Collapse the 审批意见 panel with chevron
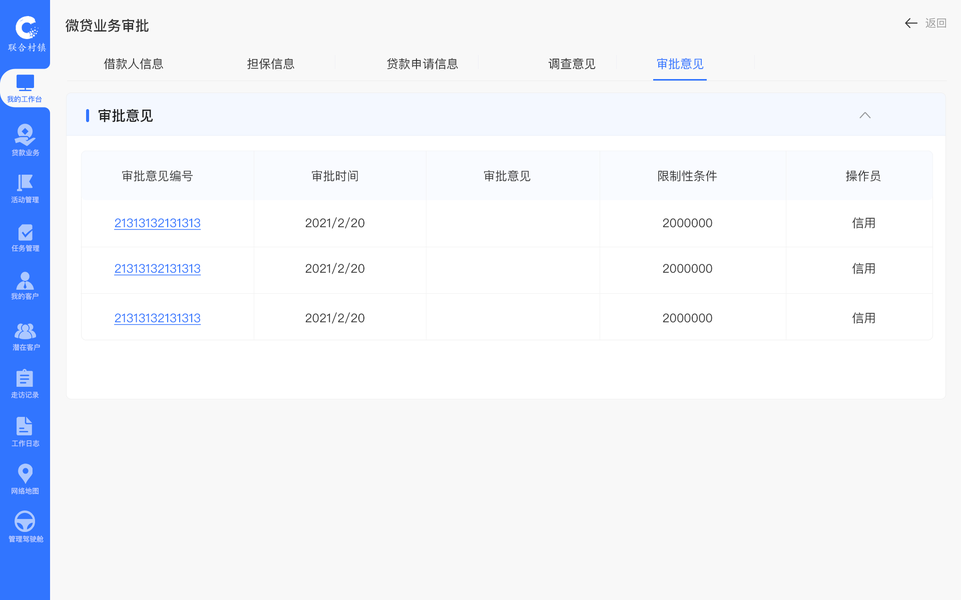Image resolution: width=961 pixels, height=600 pixels. click(865, 115)
